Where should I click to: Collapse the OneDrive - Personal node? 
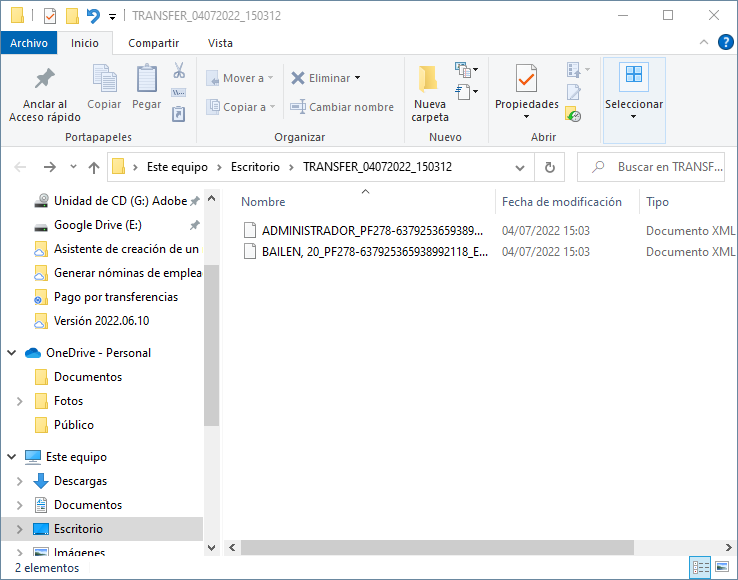point(12,353)
